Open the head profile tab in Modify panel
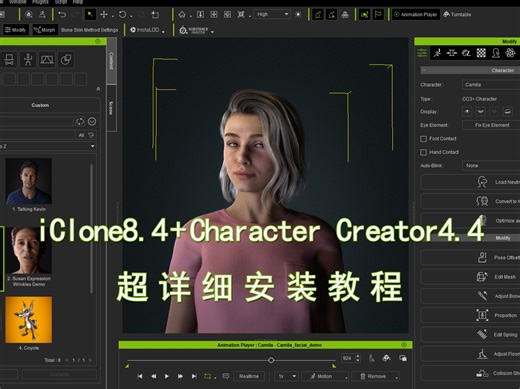 tap(496, 53)
